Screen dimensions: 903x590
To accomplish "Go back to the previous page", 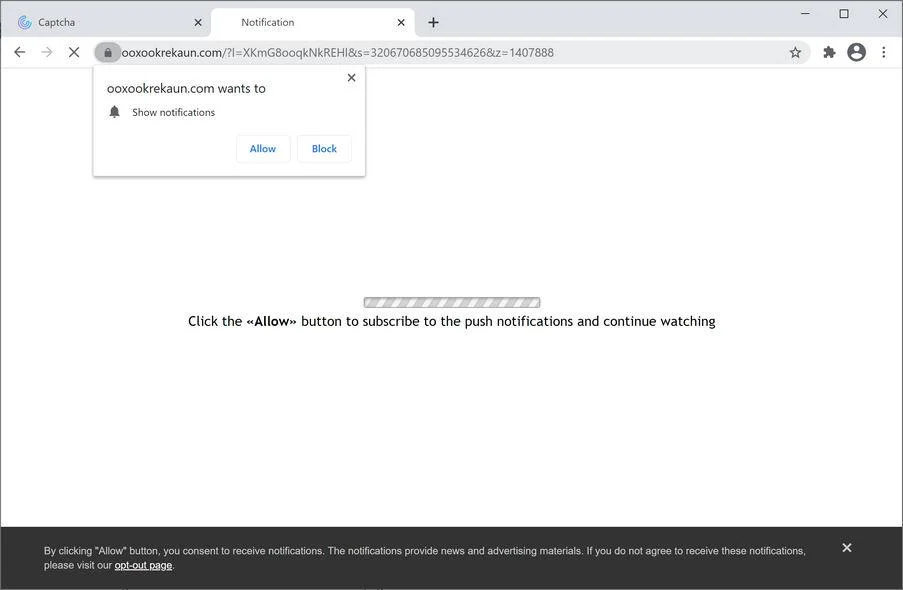I will point(20,52).
